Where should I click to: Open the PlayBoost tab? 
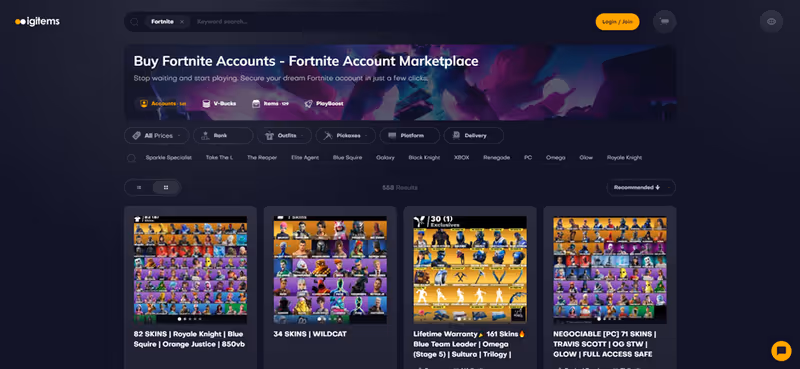[x=324, y=104]
